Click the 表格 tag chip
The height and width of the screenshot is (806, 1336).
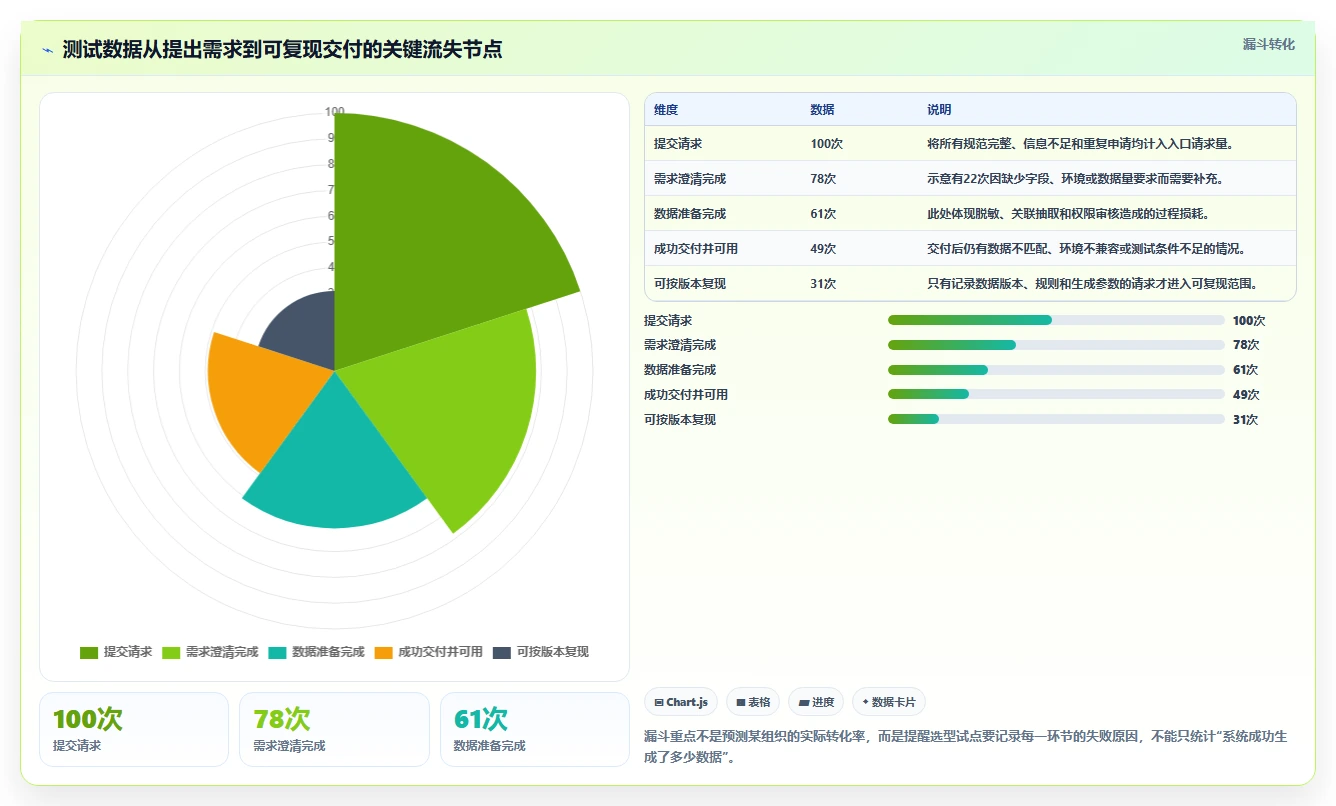point(752,702)
